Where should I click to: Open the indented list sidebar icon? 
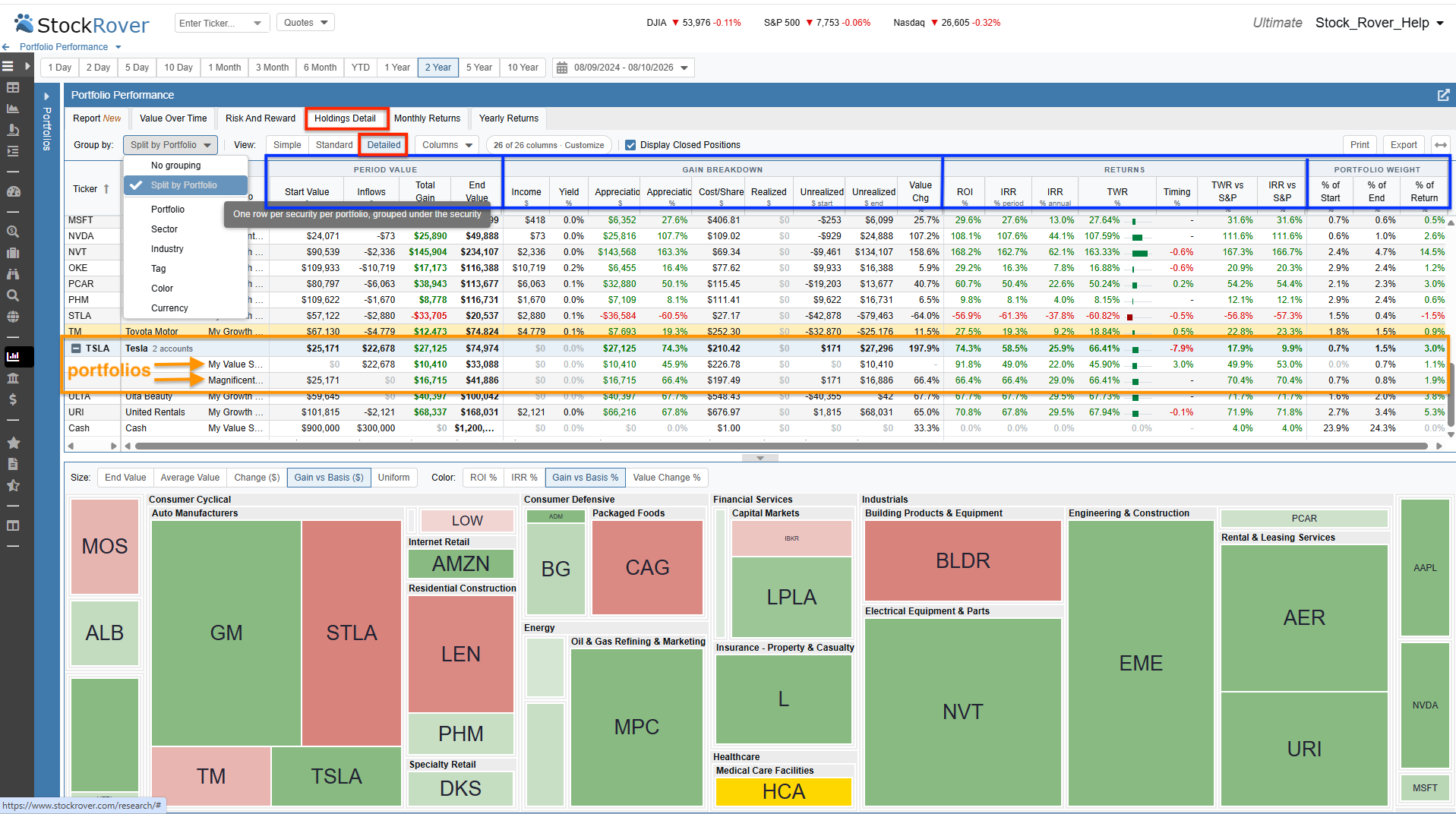pos(13,151)
